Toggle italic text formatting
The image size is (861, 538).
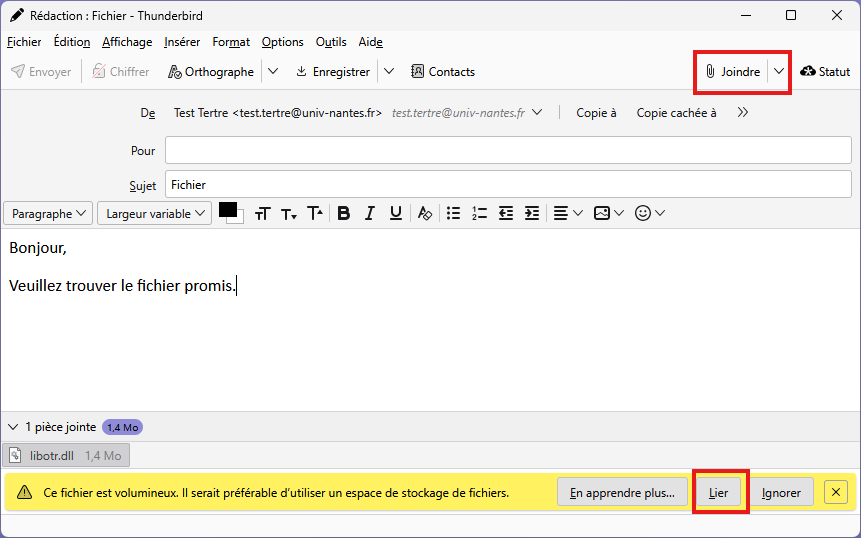point(369,213)
